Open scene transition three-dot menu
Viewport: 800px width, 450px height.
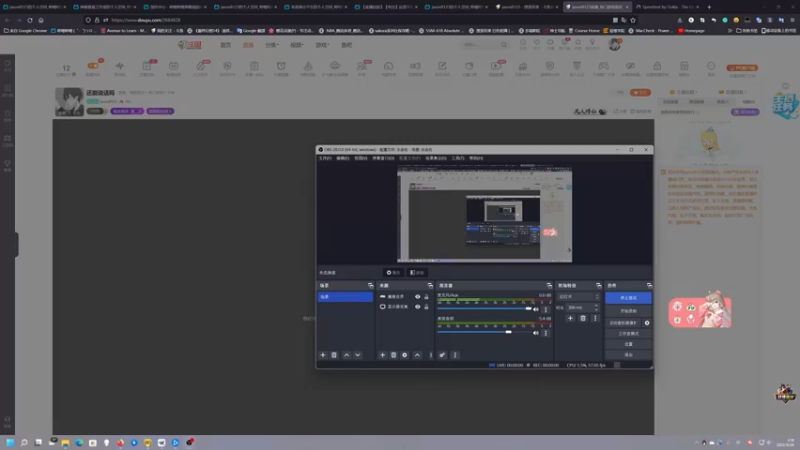[595, 318]
